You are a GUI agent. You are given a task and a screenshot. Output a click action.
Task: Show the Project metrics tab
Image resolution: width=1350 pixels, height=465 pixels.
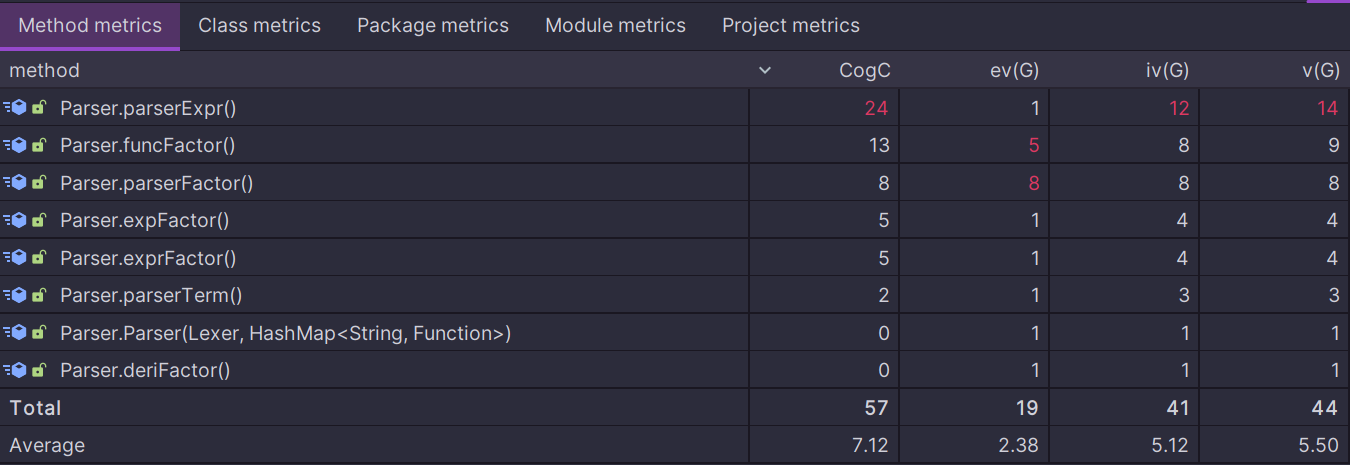click(791, 26)
